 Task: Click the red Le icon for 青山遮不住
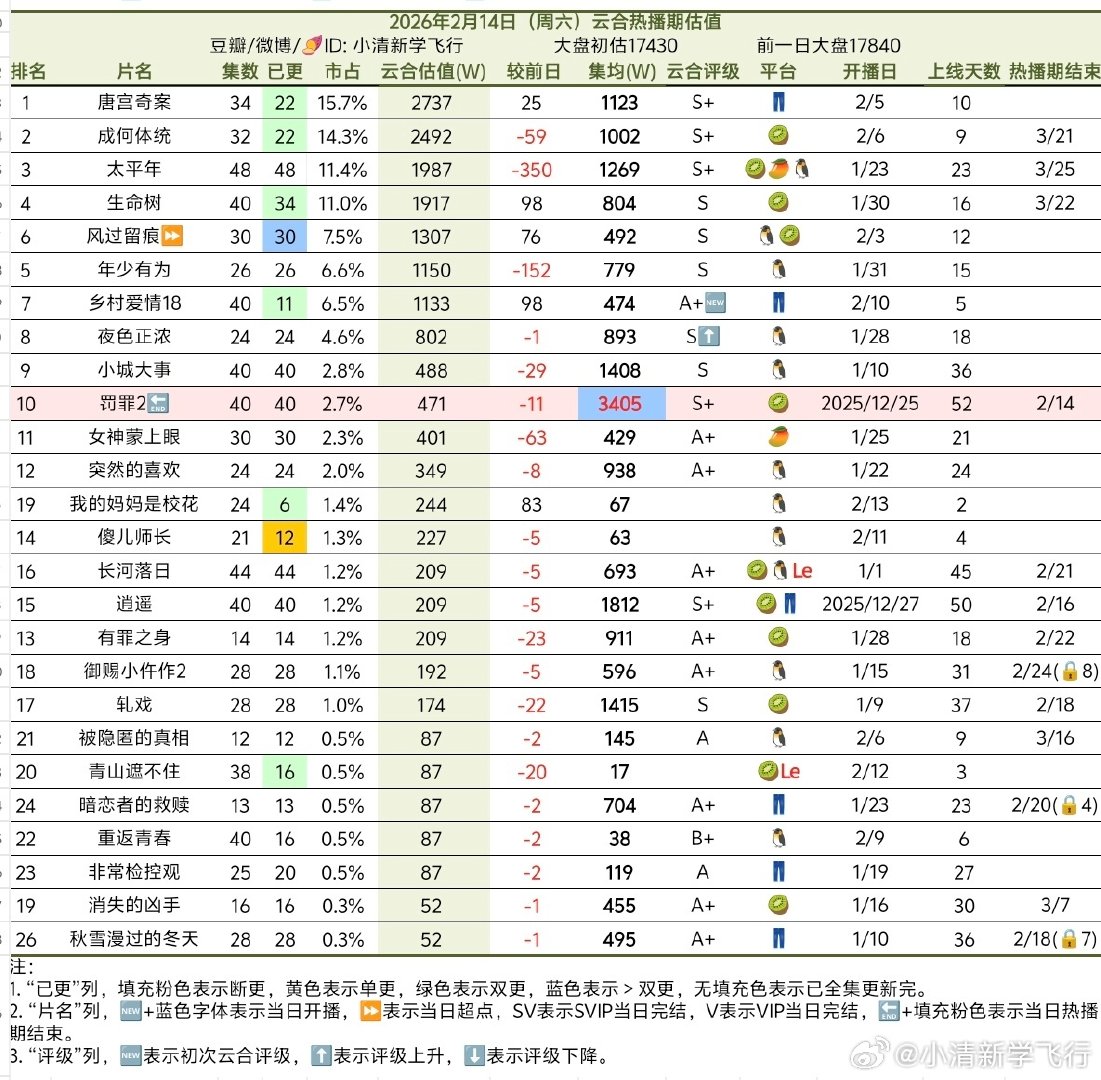coord(791,772)
